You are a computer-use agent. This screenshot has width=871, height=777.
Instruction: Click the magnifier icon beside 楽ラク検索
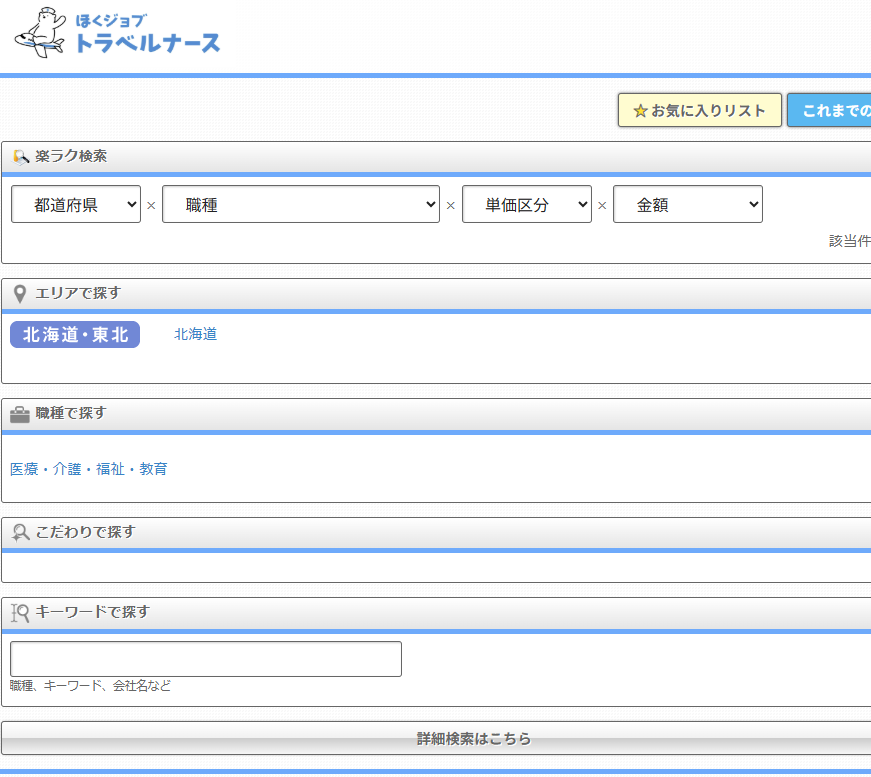pos(20,157)
